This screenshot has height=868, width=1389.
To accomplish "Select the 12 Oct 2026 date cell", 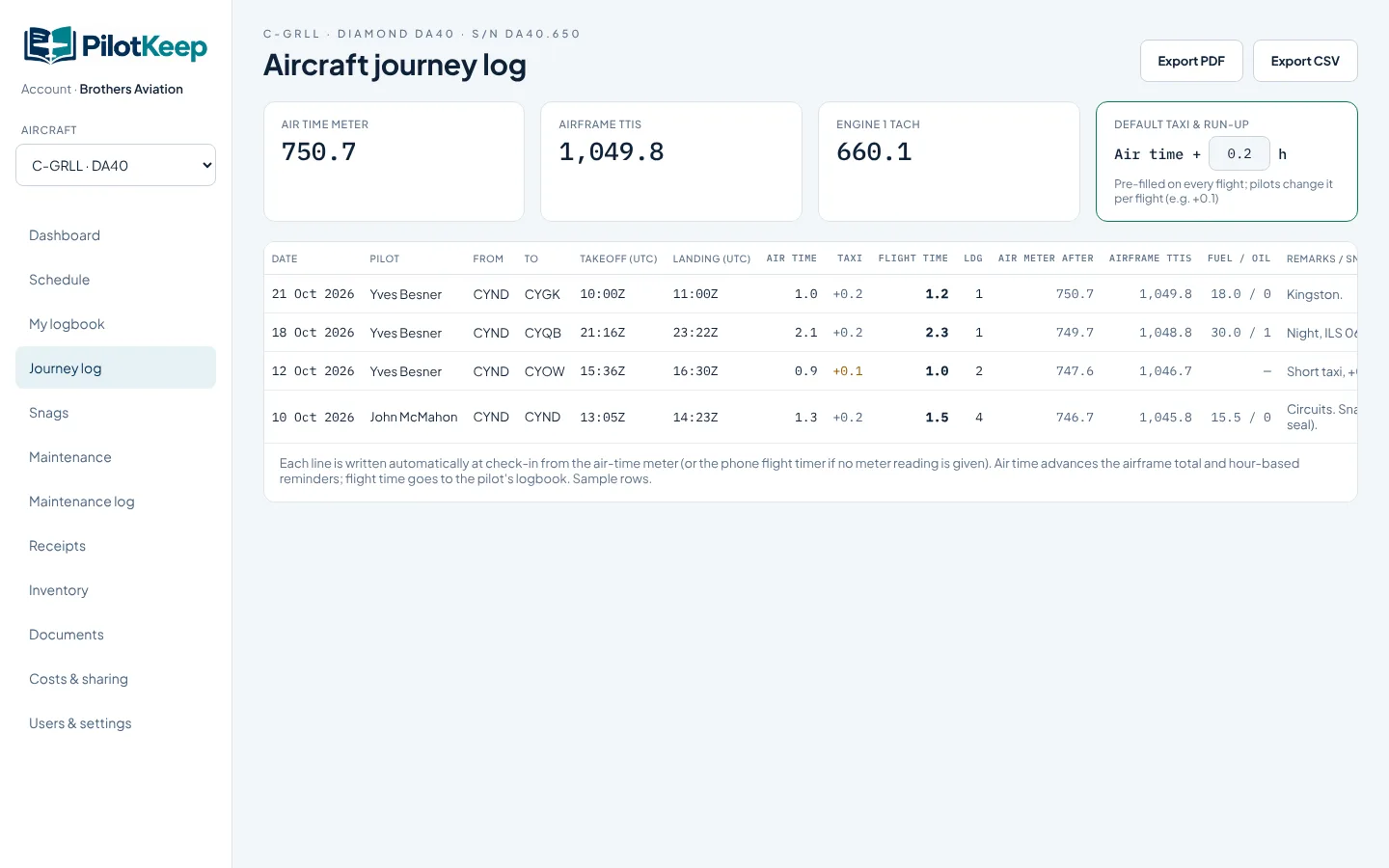I will coord(313,371).
